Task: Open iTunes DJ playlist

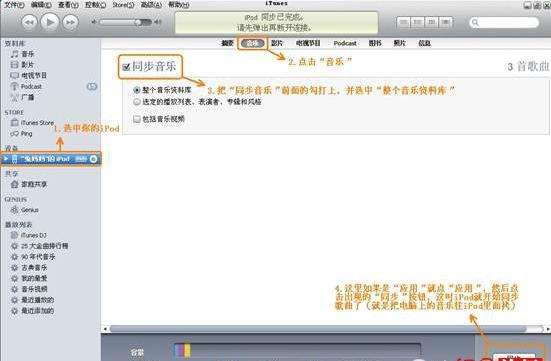Action: coord(29,235)
